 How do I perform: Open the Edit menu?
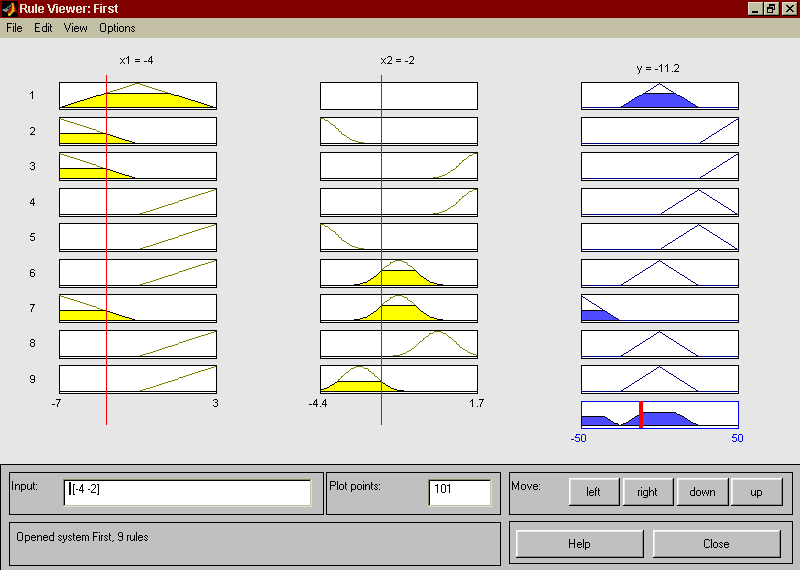point(43,28)
